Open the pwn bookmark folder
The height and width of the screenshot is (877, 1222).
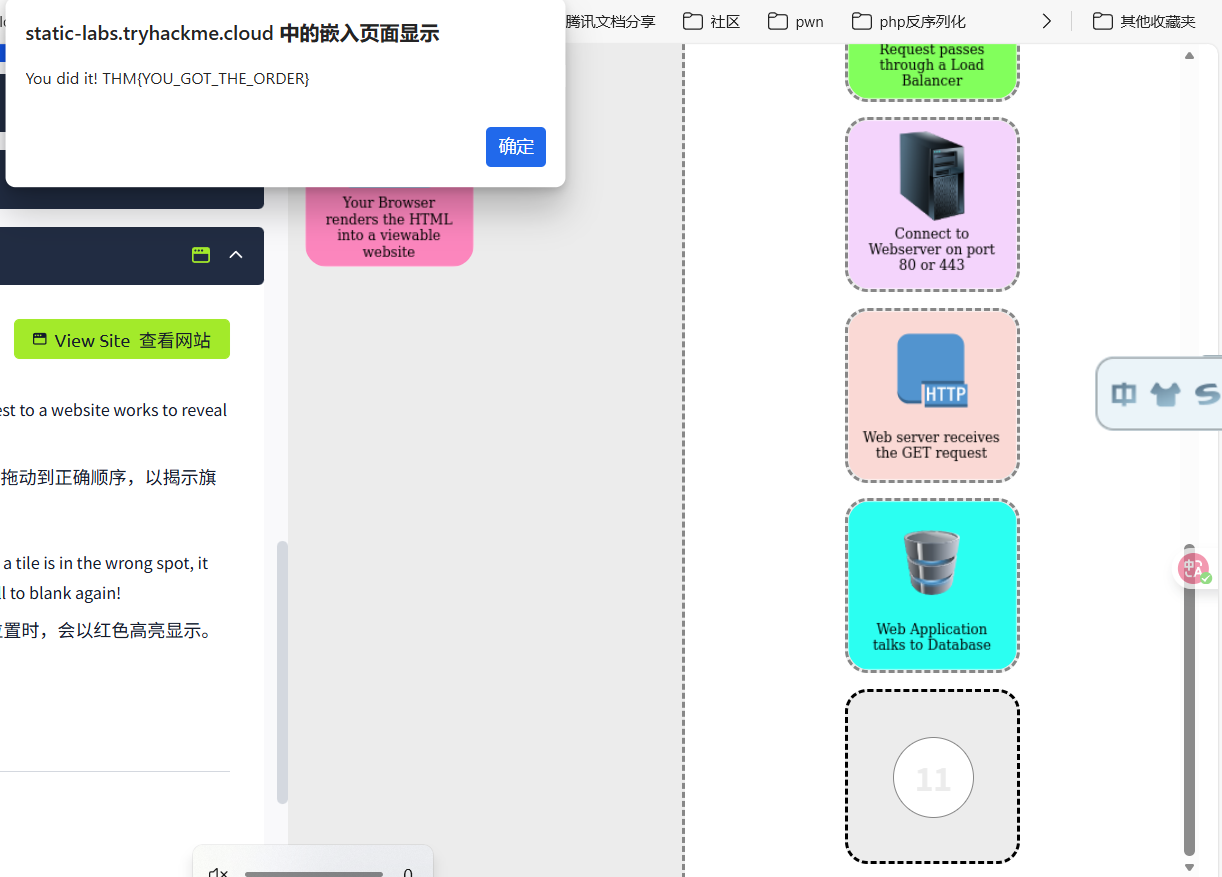coord(796,21)
